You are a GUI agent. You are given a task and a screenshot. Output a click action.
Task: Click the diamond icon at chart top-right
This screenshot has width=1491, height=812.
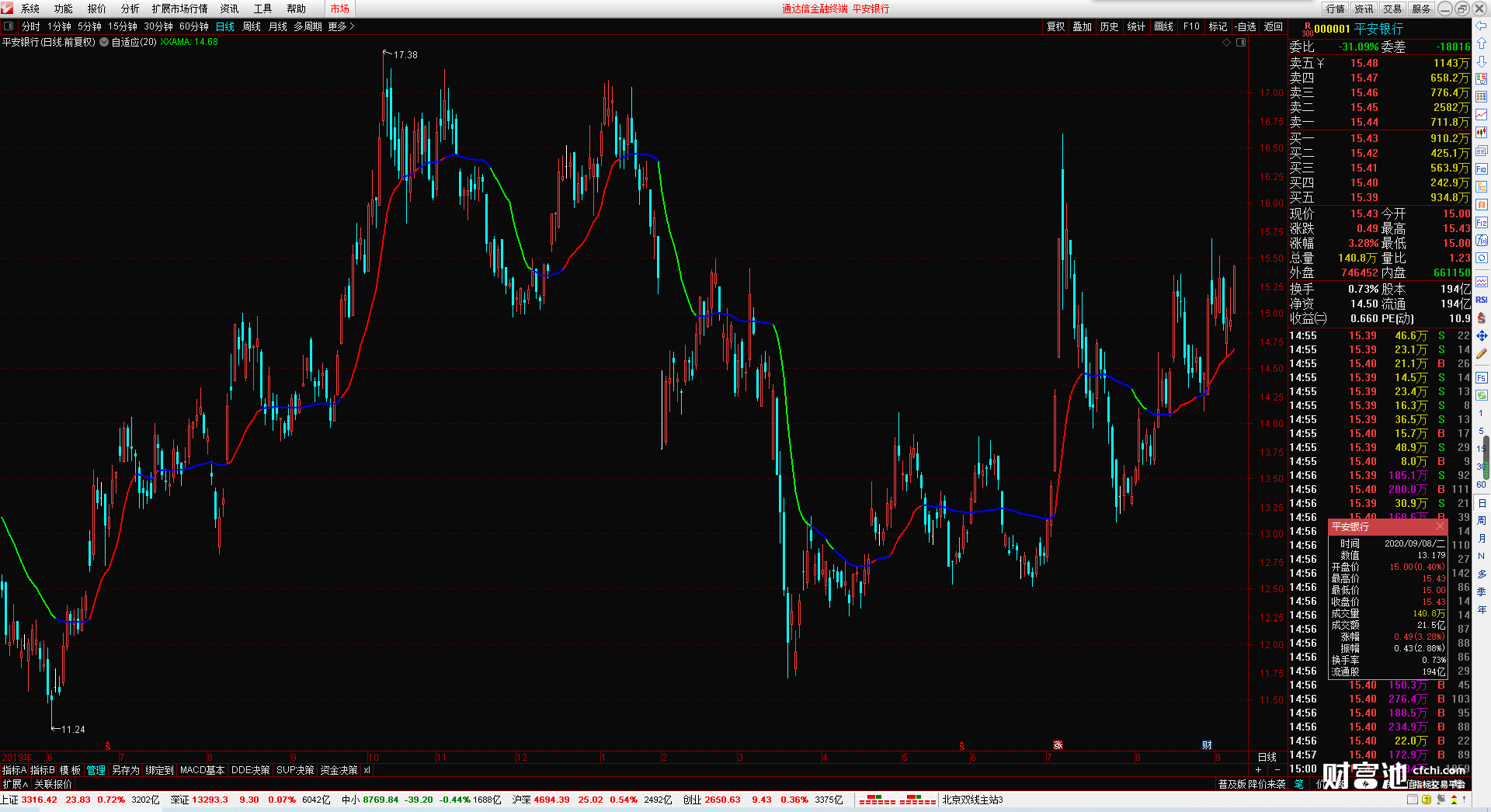[1227, 42]
